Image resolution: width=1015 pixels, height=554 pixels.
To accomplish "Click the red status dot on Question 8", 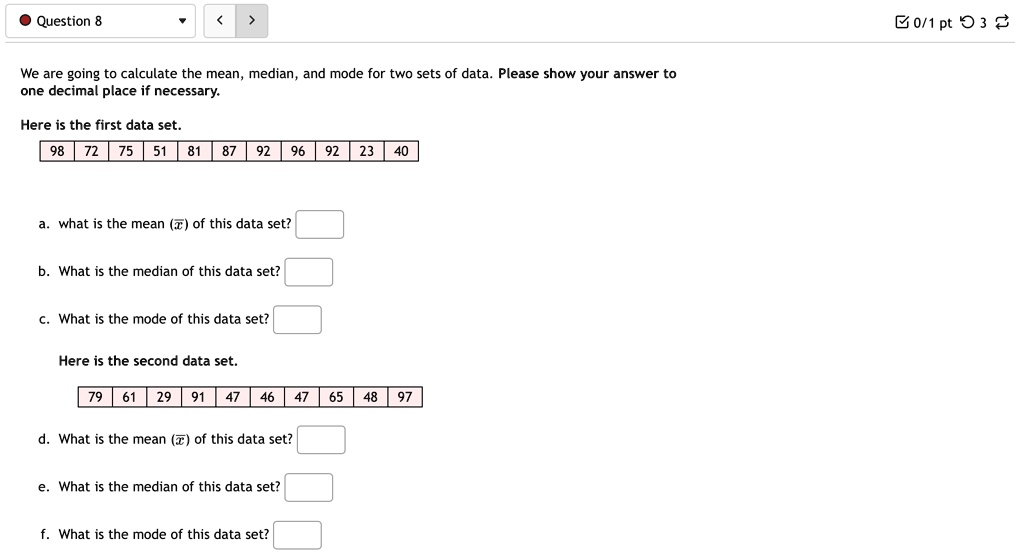I will click(25, 21).
